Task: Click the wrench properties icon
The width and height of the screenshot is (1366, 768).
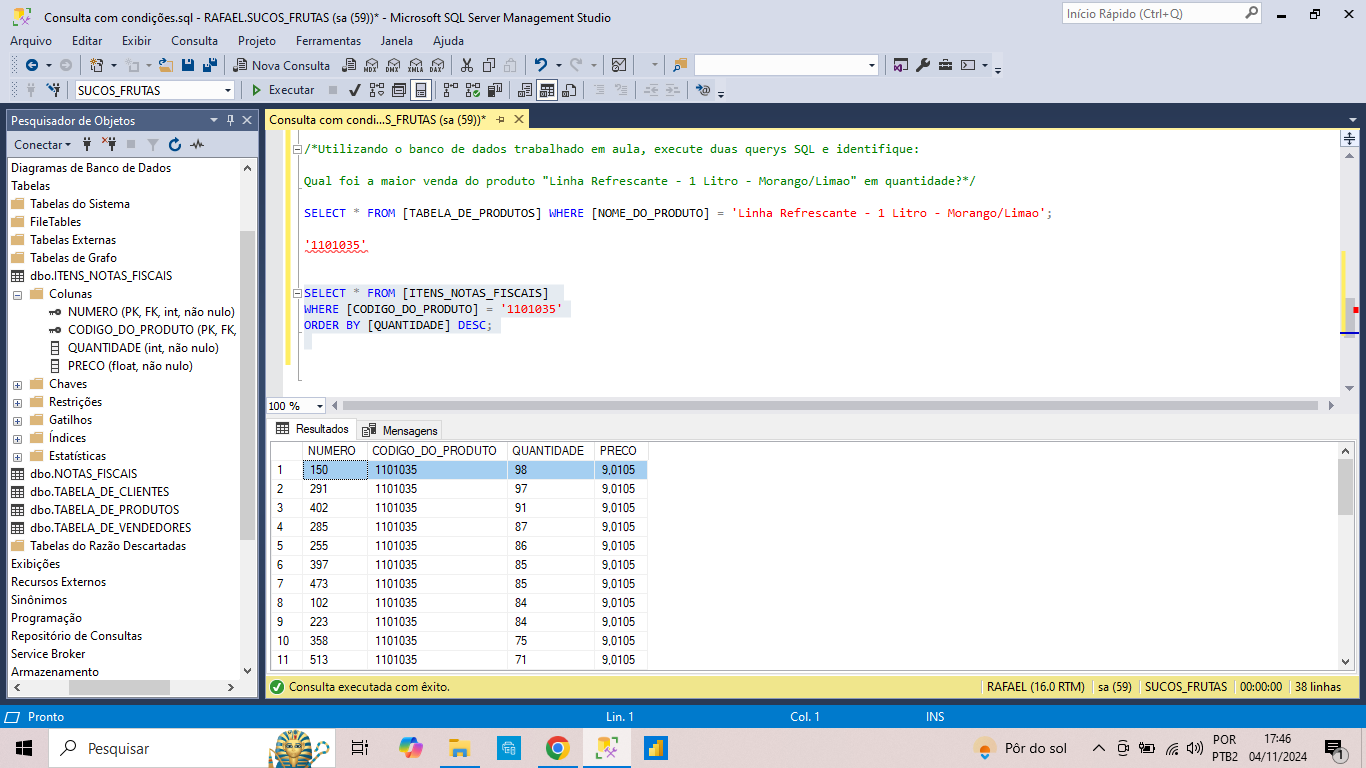Action: tap(923, 65)
